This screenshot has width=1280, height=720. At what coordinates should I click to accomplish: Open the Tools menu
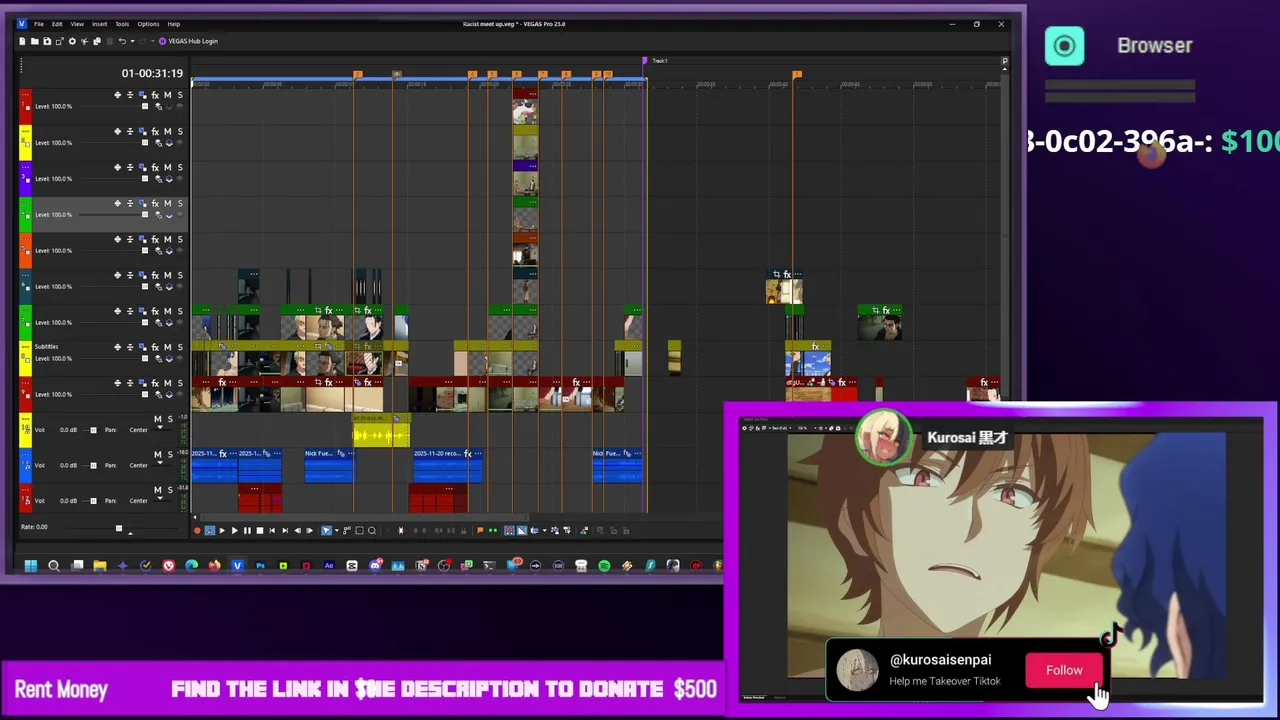[x=122, y=24]
